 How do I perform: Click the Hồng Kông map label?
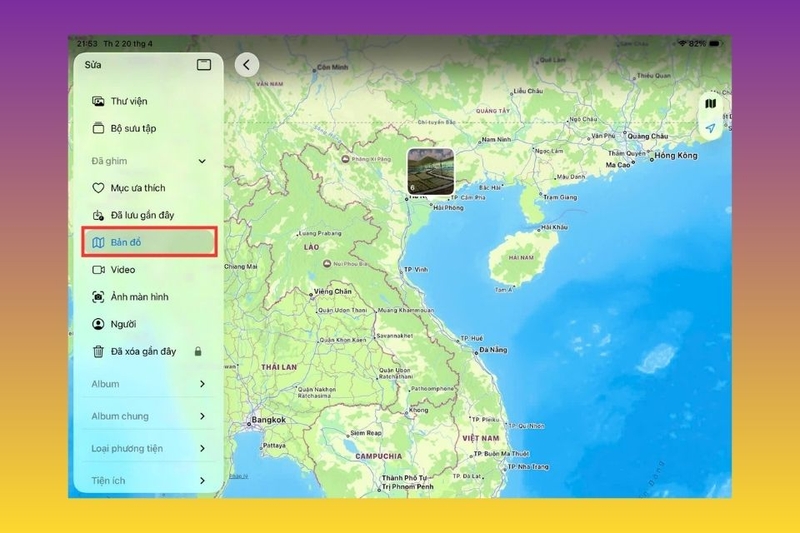(676, 156)
